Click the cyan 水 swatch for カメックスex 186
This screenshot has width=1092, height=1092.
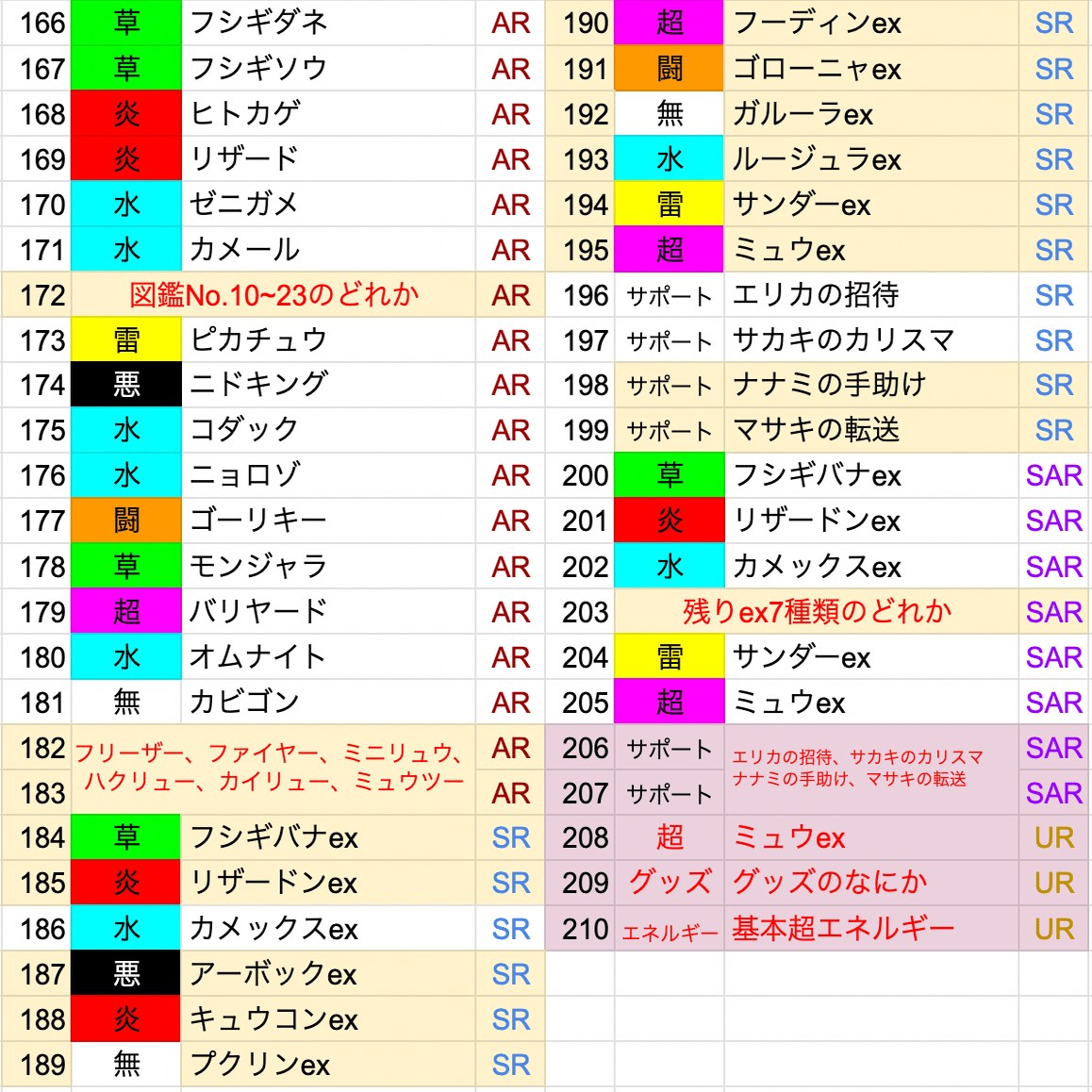pyautogui.click(x=125, y=928)
